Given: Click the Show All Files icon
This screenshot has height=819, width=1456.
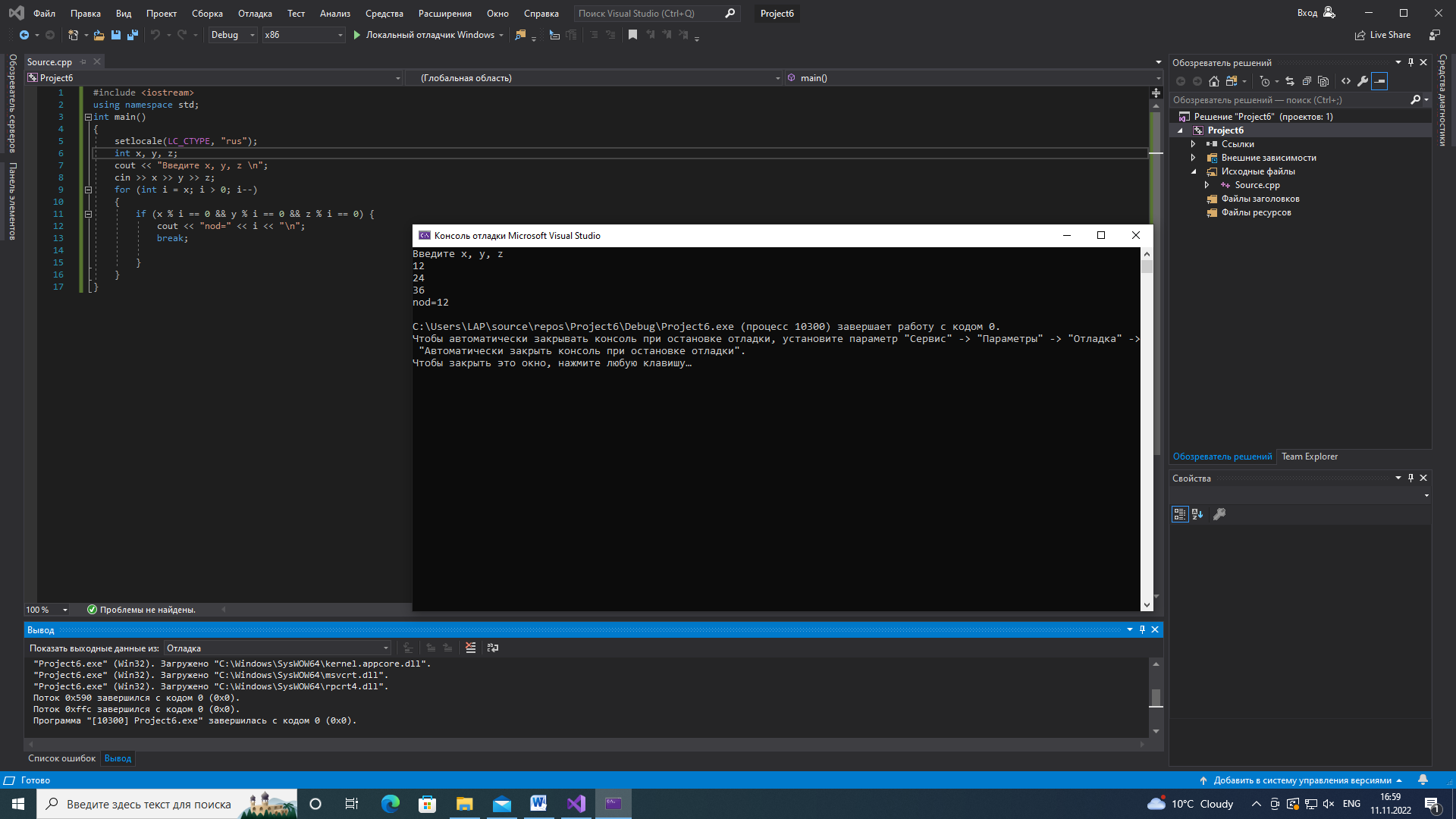Looking at the screenshot, I should click(x=1323, y=81).
